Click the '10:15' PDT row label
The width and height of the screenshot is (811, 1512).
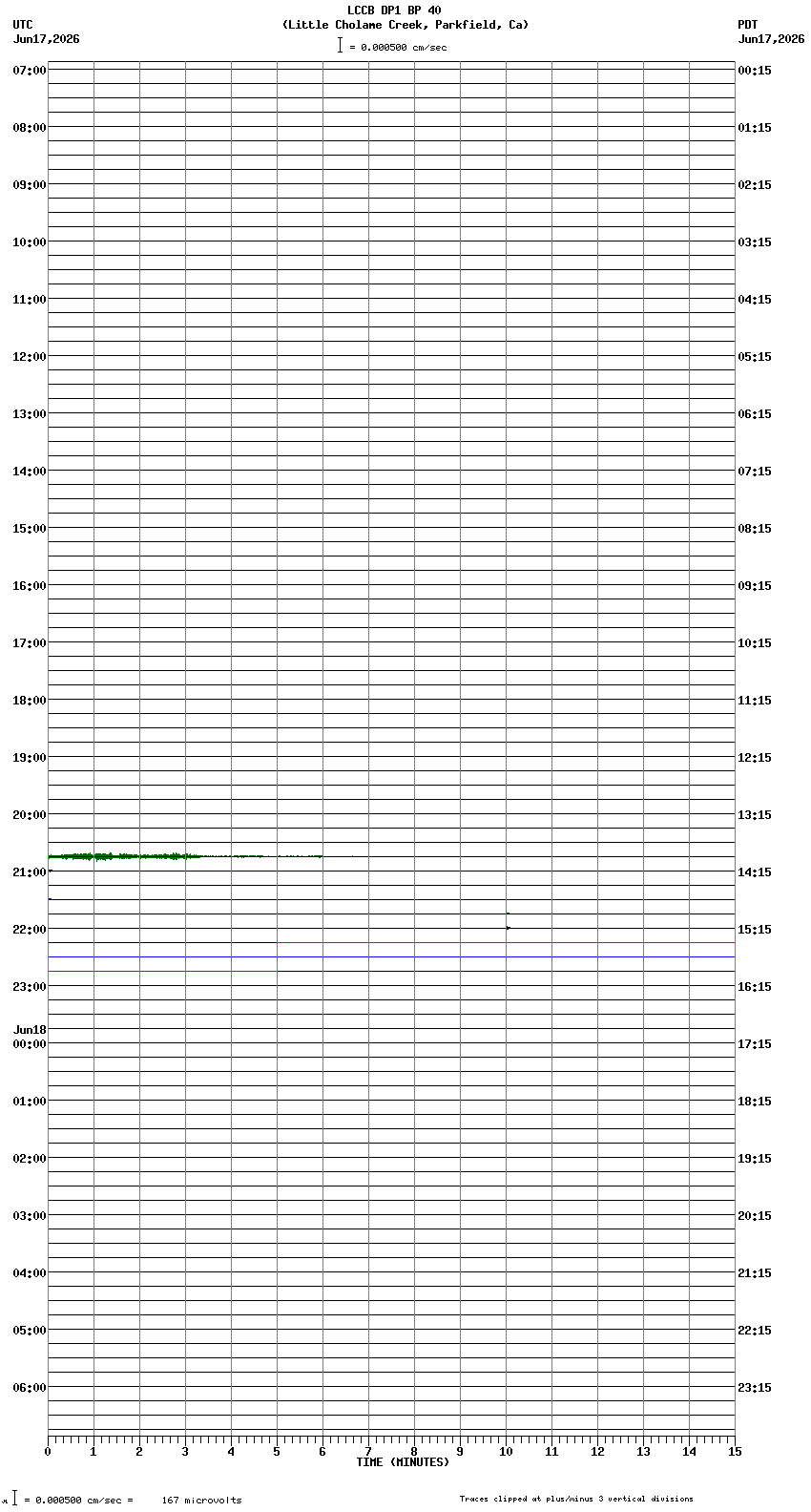coord(755,643)
